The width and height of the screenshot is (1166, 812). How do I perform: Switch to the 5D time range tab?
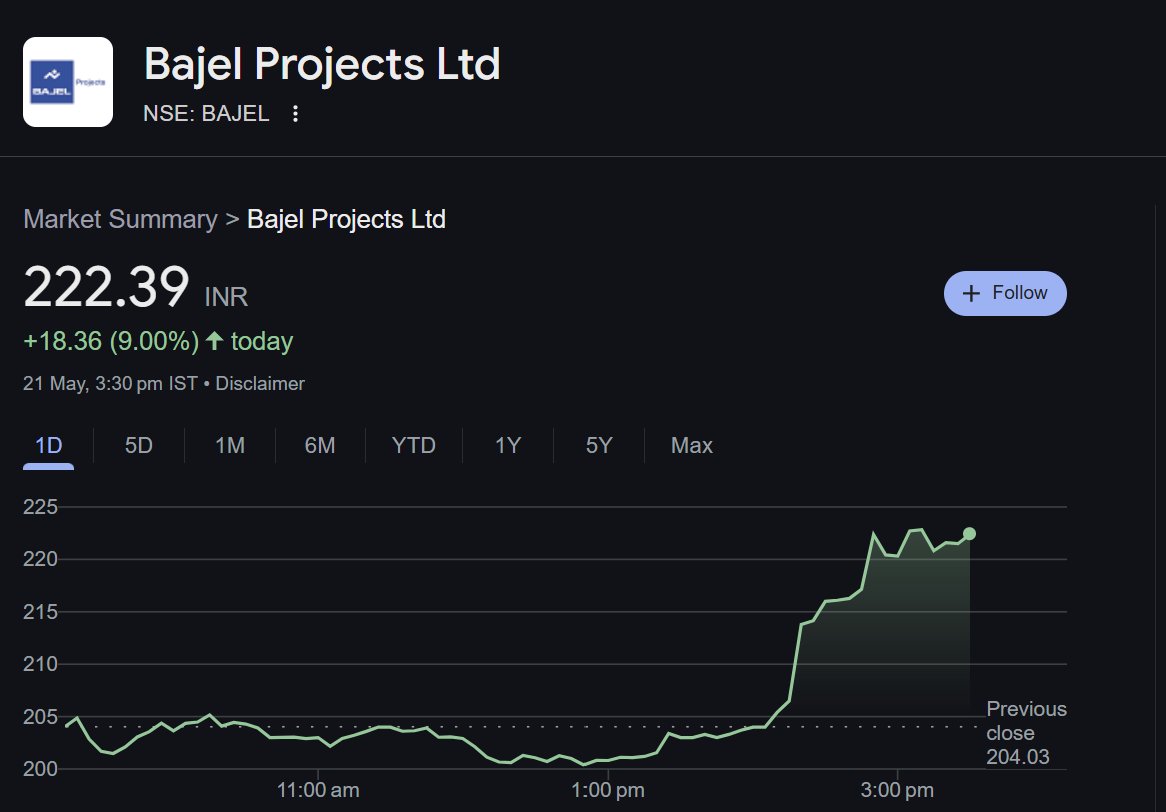click(x=138, y=445)
